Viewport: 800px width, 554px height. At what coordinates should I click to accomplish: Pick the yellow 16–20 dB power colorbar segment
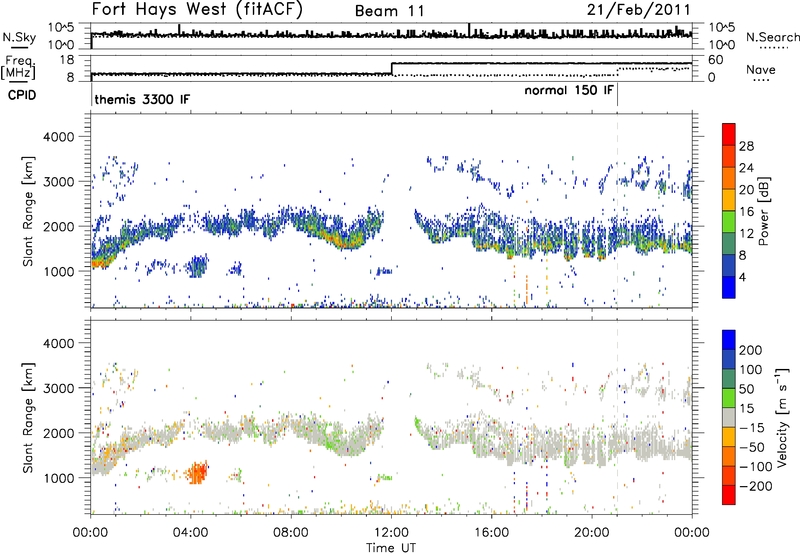coord(729,200)
